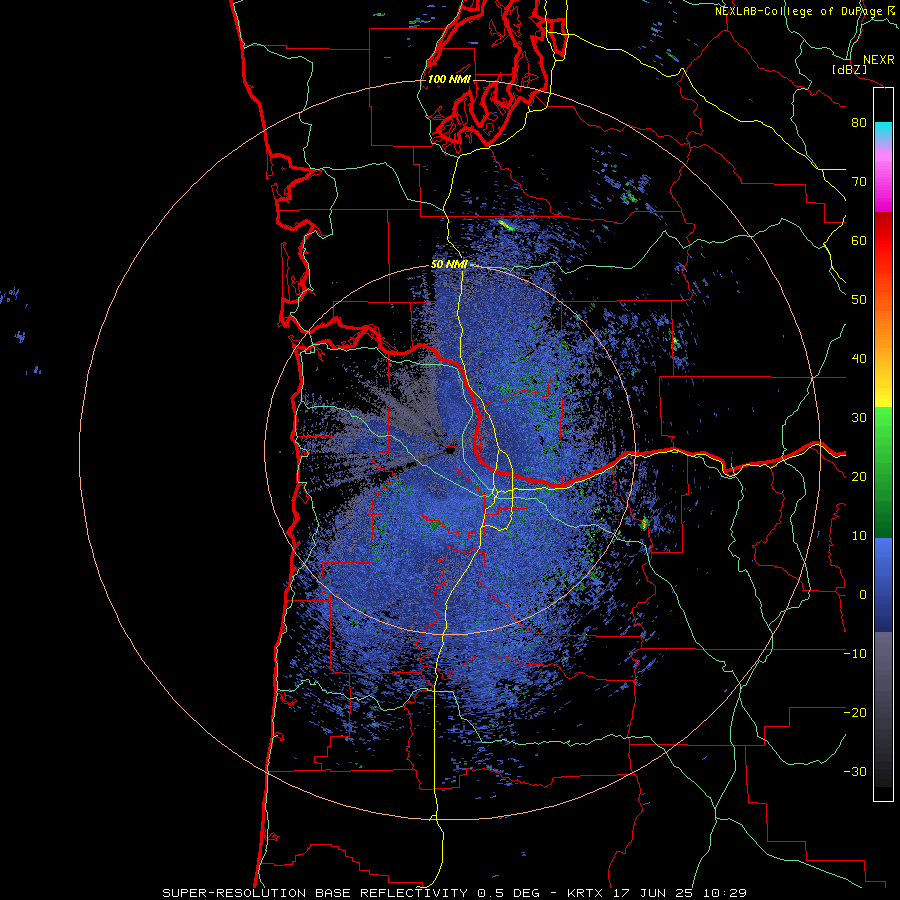Click the 80 value on dBZ scale
The width and height of the screenshot is (900, 900).
tap(859, 123)
